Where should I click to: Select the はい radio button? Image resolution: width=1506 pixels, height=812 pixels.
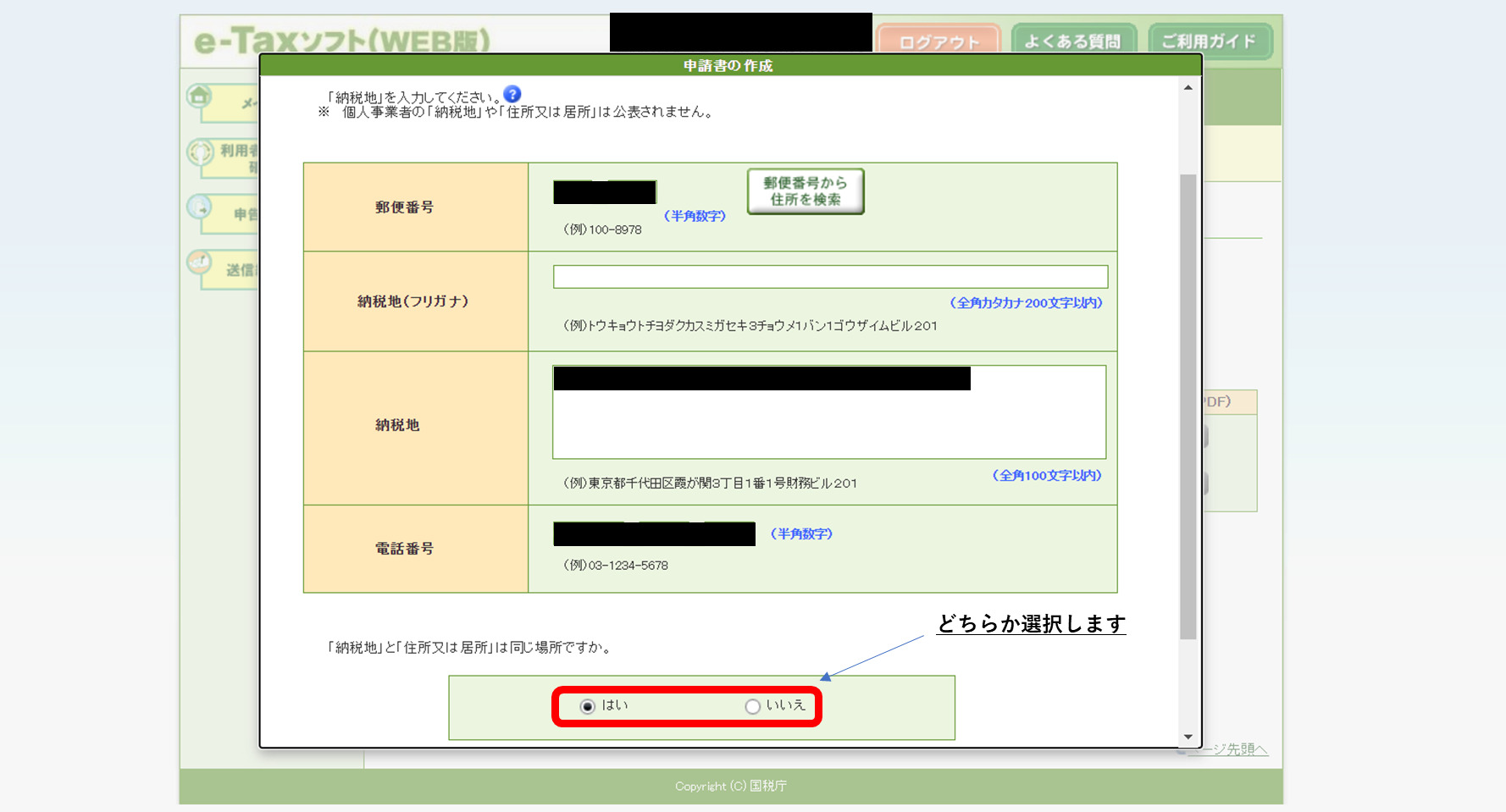pyautogui.click(x=588, y=706)
